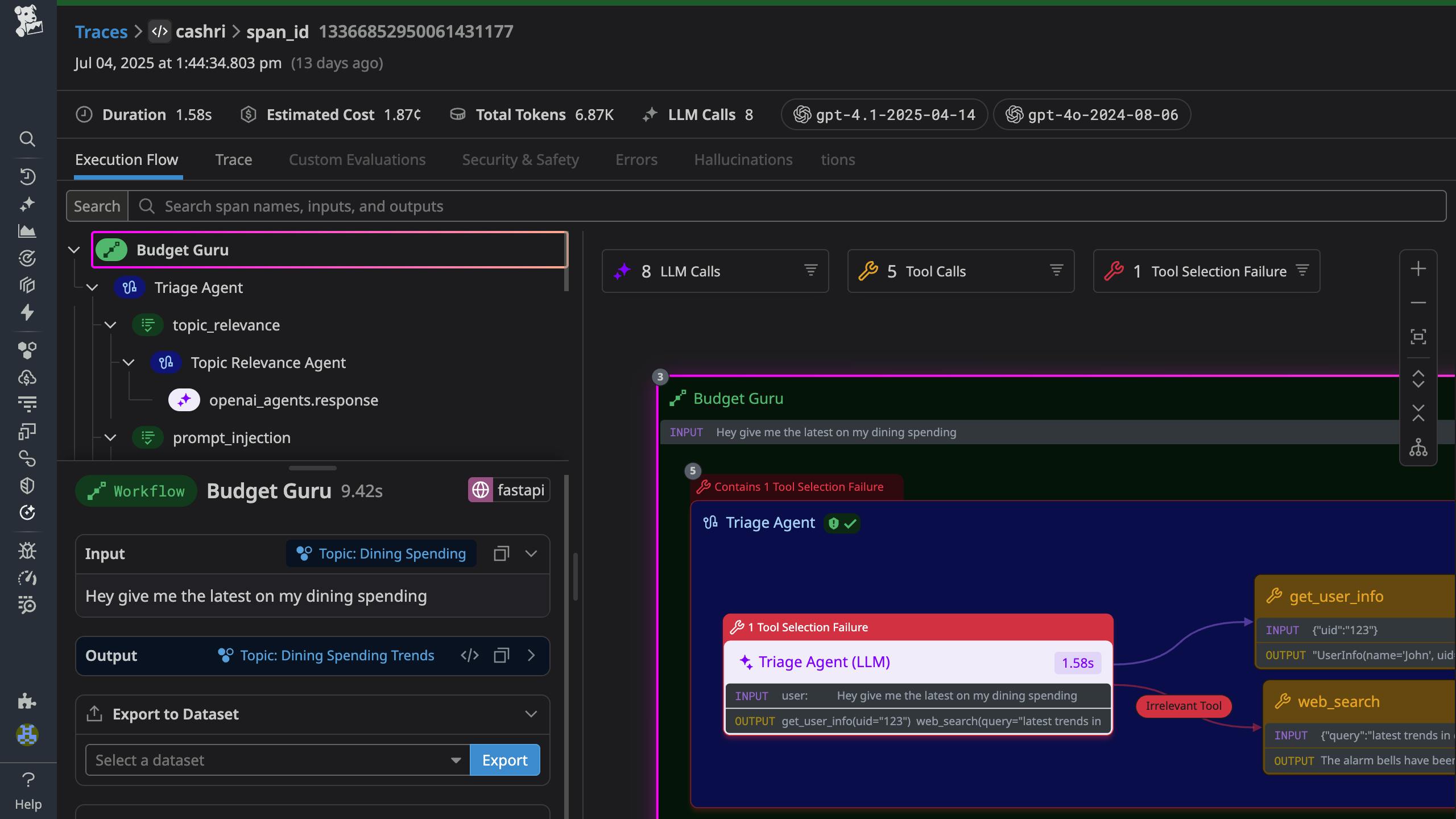Open the search icon in left sidebar
Screen dimensions: 1456x819
click(27, 139)
